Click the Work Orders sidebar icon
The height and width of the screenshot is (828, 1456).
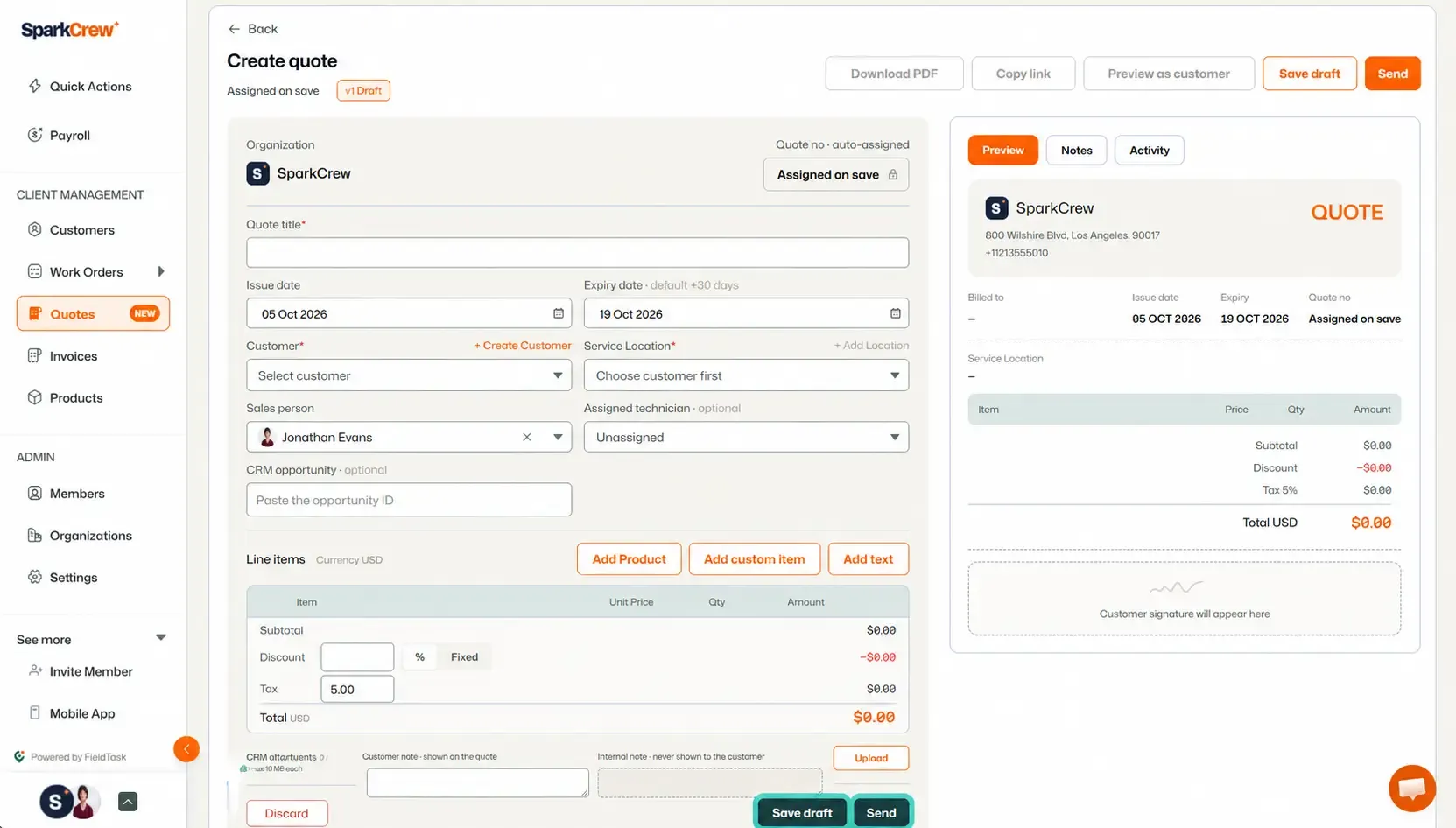35,271
